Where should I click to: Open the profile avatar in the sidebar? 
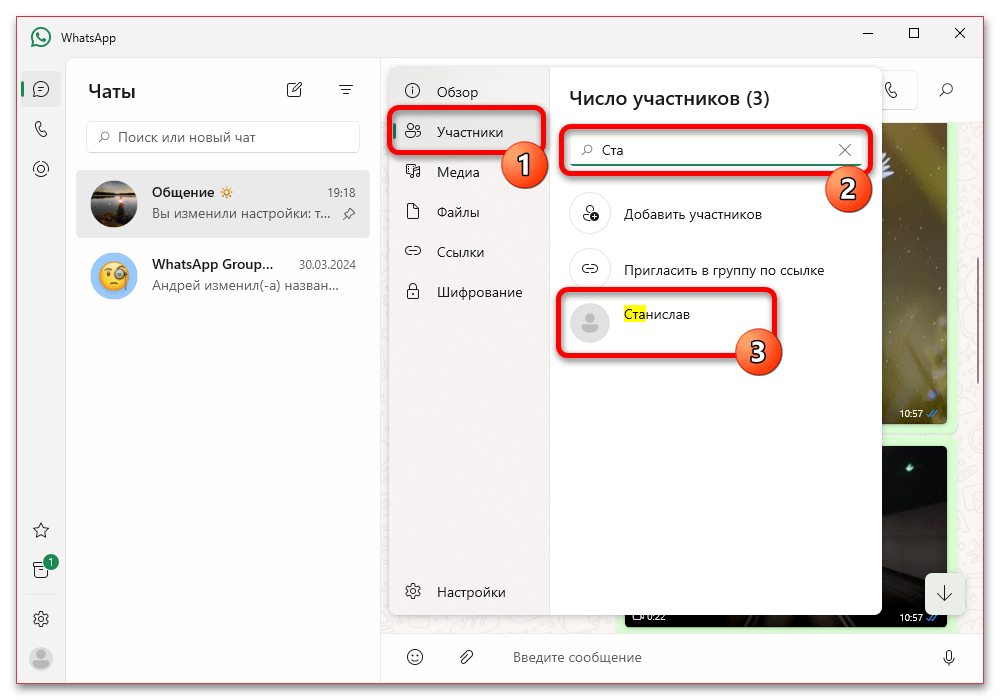[41, 659]
